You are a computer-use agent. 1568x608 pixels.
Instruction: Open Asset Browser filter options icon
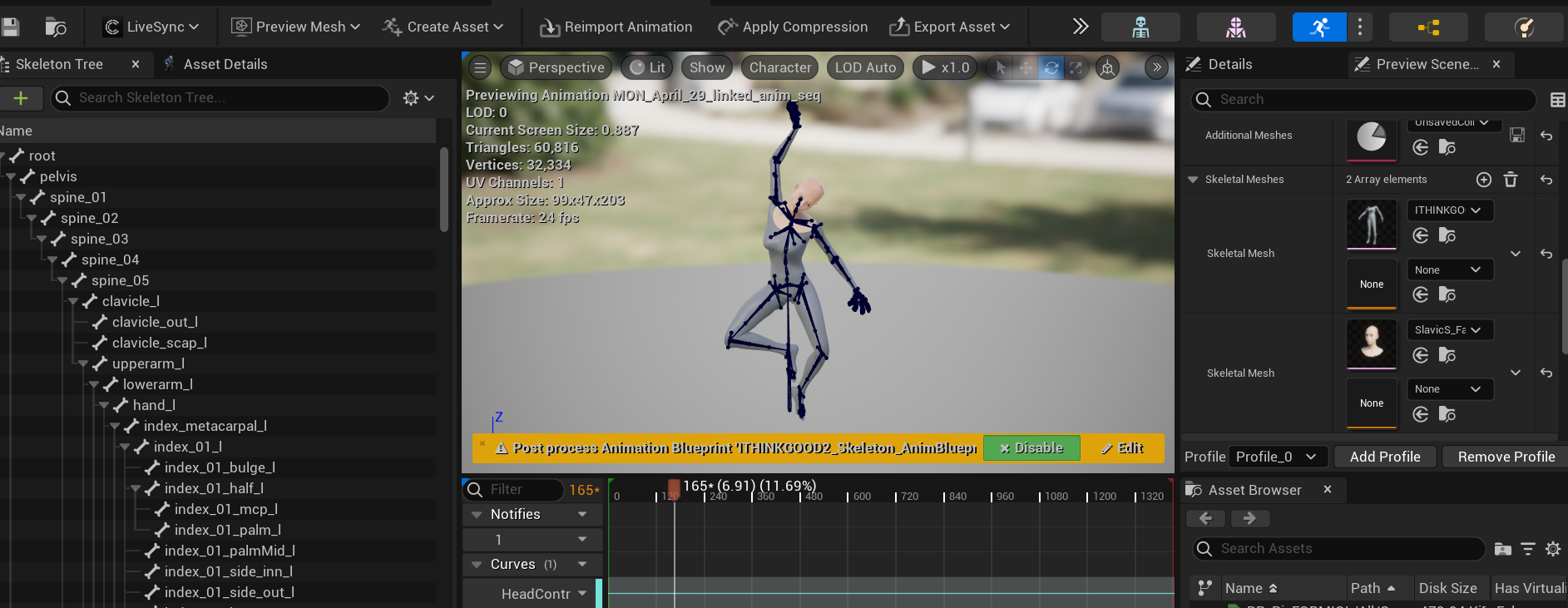(x=1528, y=549)
